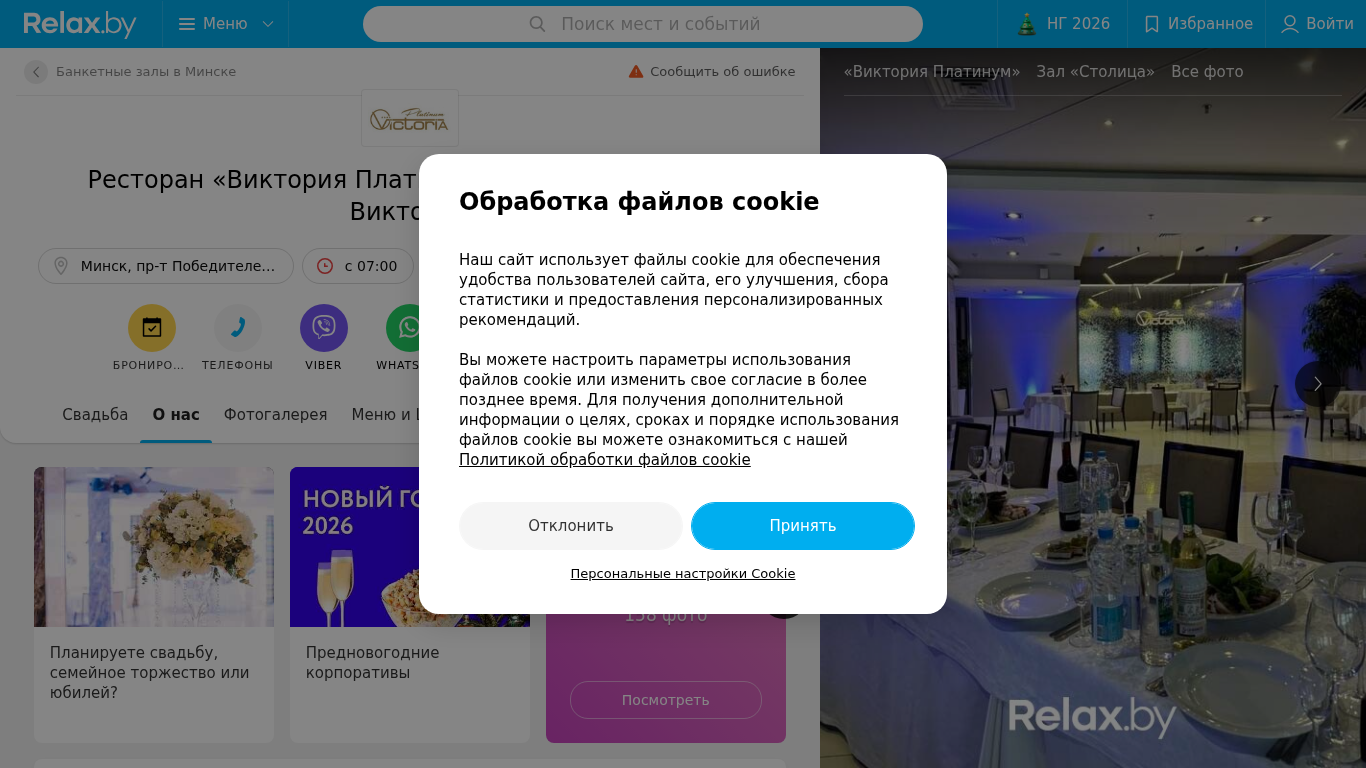Select the Свадьба tab
The width and height of the screenshot is (1366, 768).
click(95, 415)
